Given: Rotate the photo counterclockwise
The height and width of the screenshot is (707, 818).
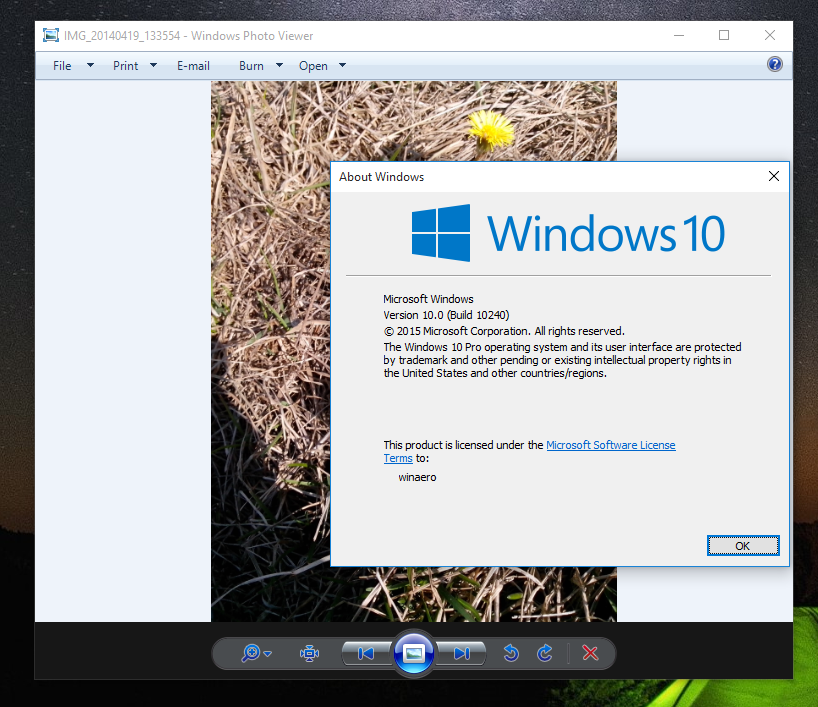Looking at the screenshot, I should click(x=511, y=653).
